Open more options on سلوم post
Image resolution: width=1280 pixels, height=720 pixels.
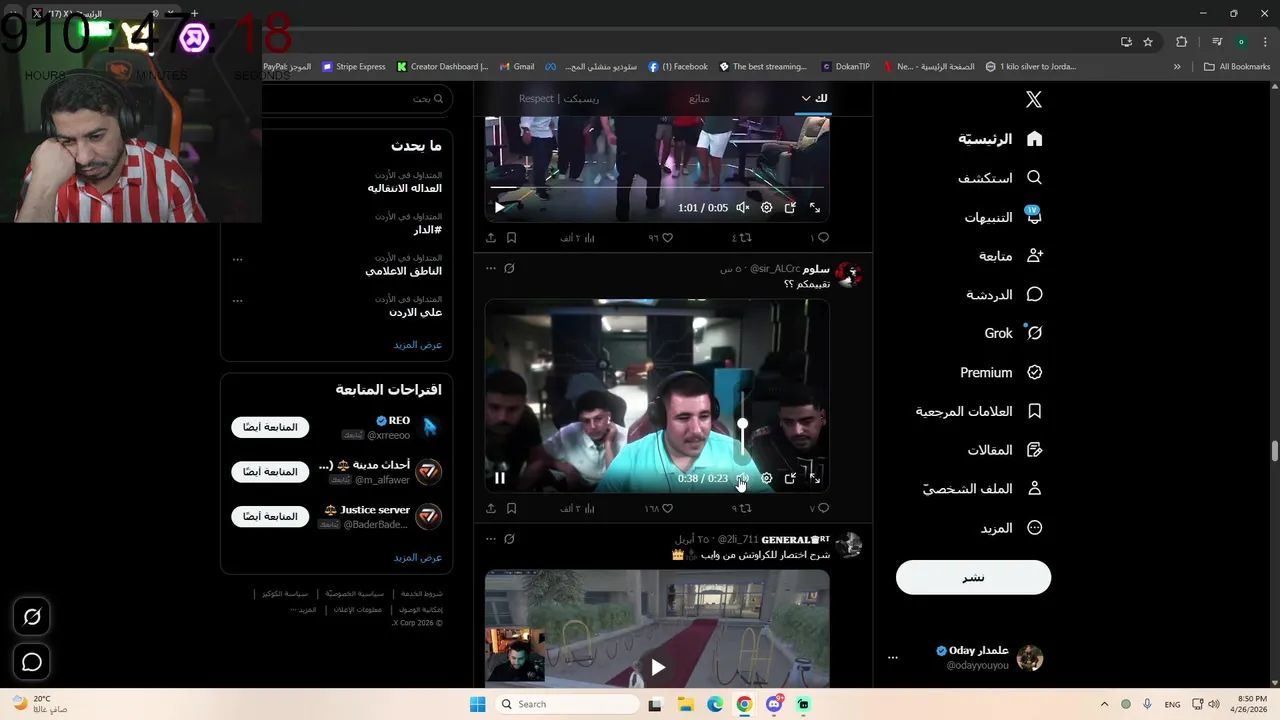[x=490, y=268]
